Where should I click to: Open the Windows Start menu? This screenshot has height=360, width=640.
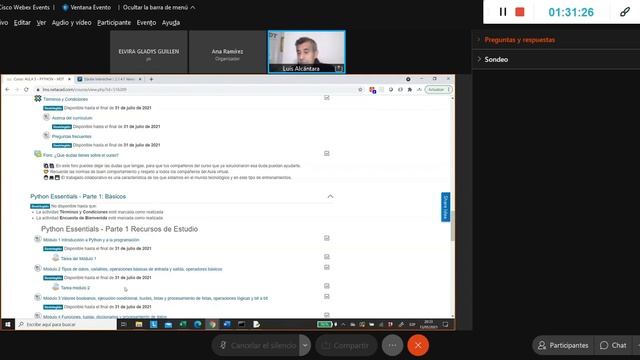(7, 324)
